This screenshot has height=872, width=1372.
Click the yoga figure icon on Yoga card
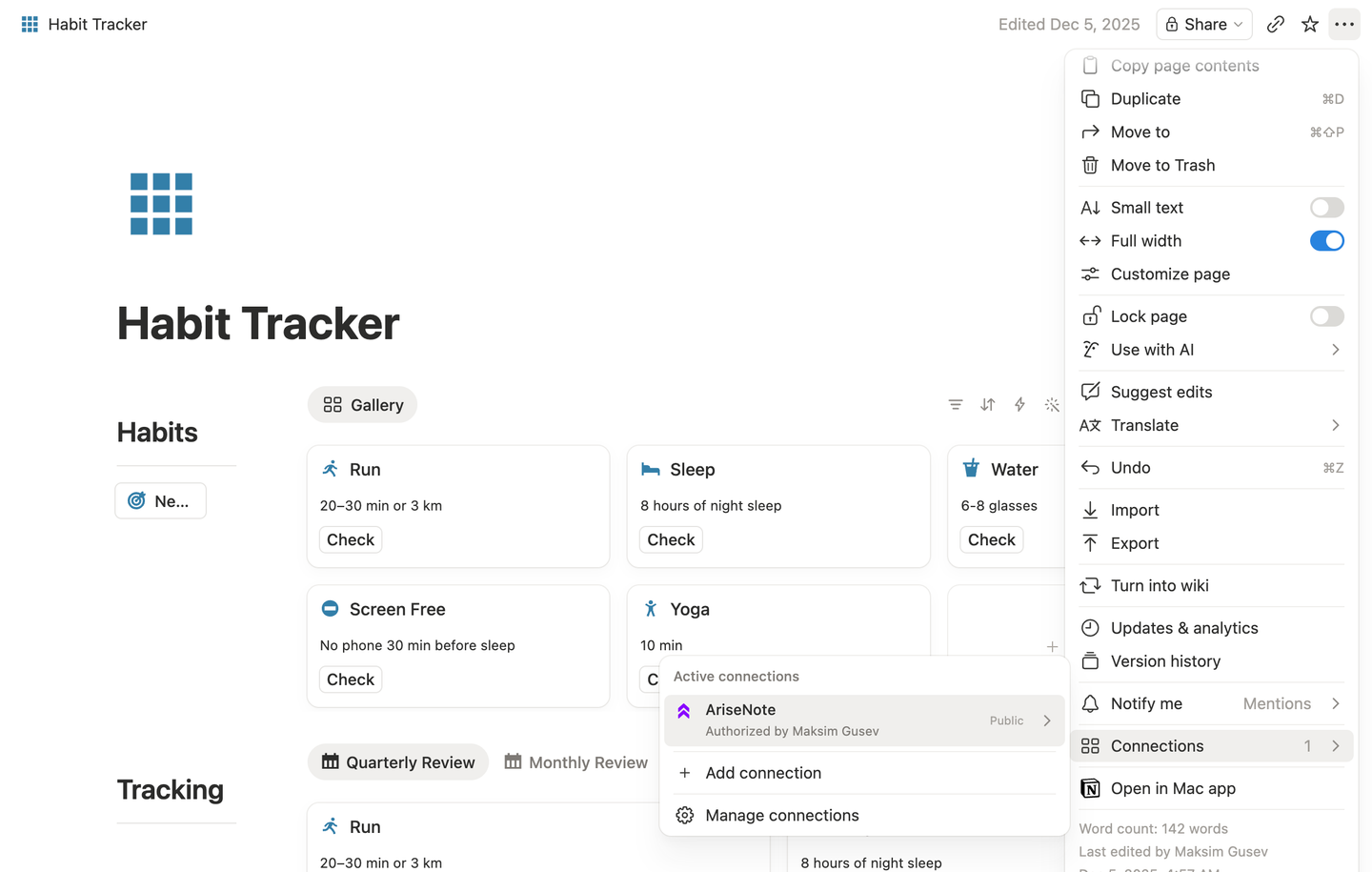651,609
